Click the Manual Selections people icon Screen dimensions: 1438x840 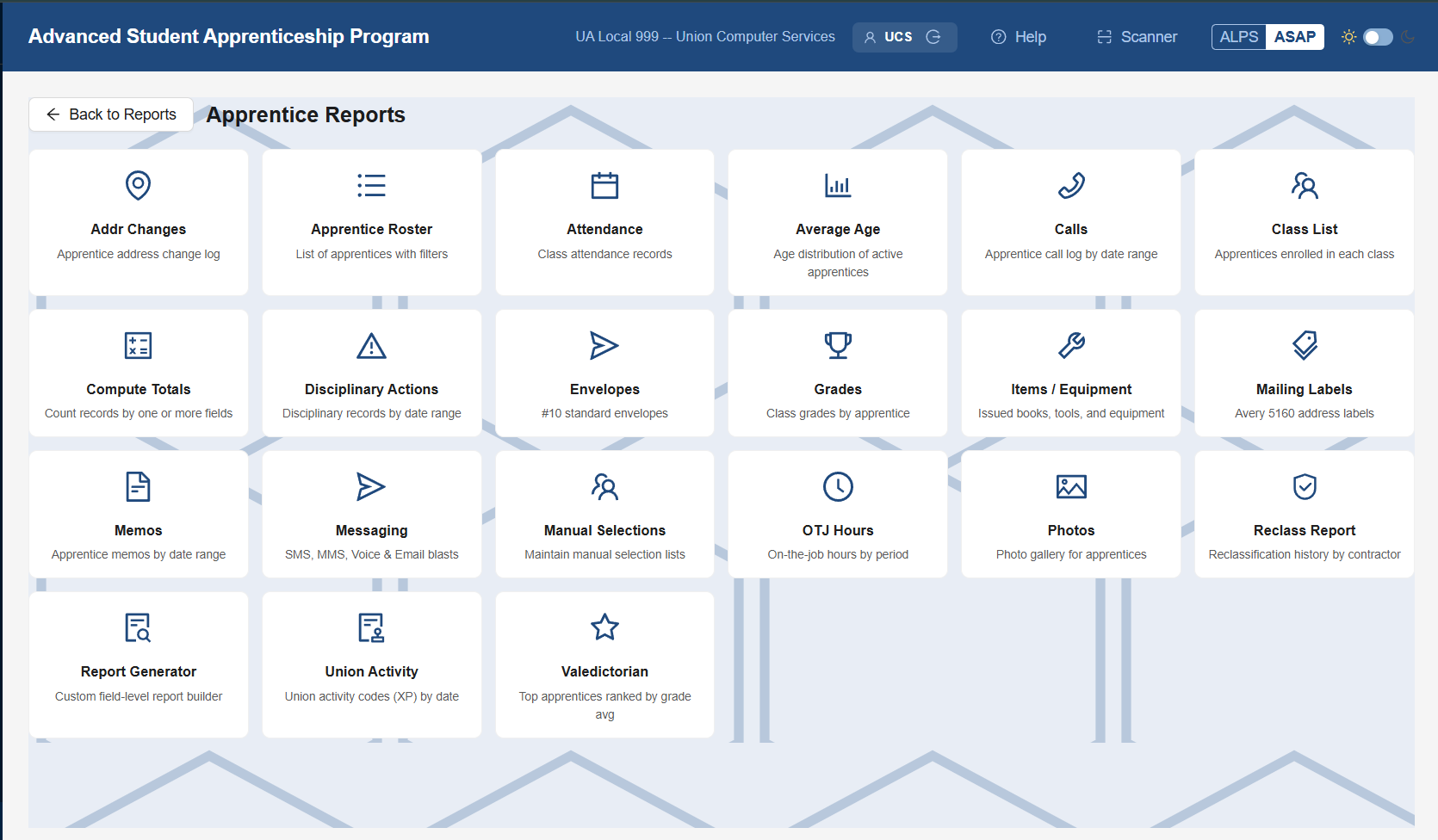click(604, 486)
